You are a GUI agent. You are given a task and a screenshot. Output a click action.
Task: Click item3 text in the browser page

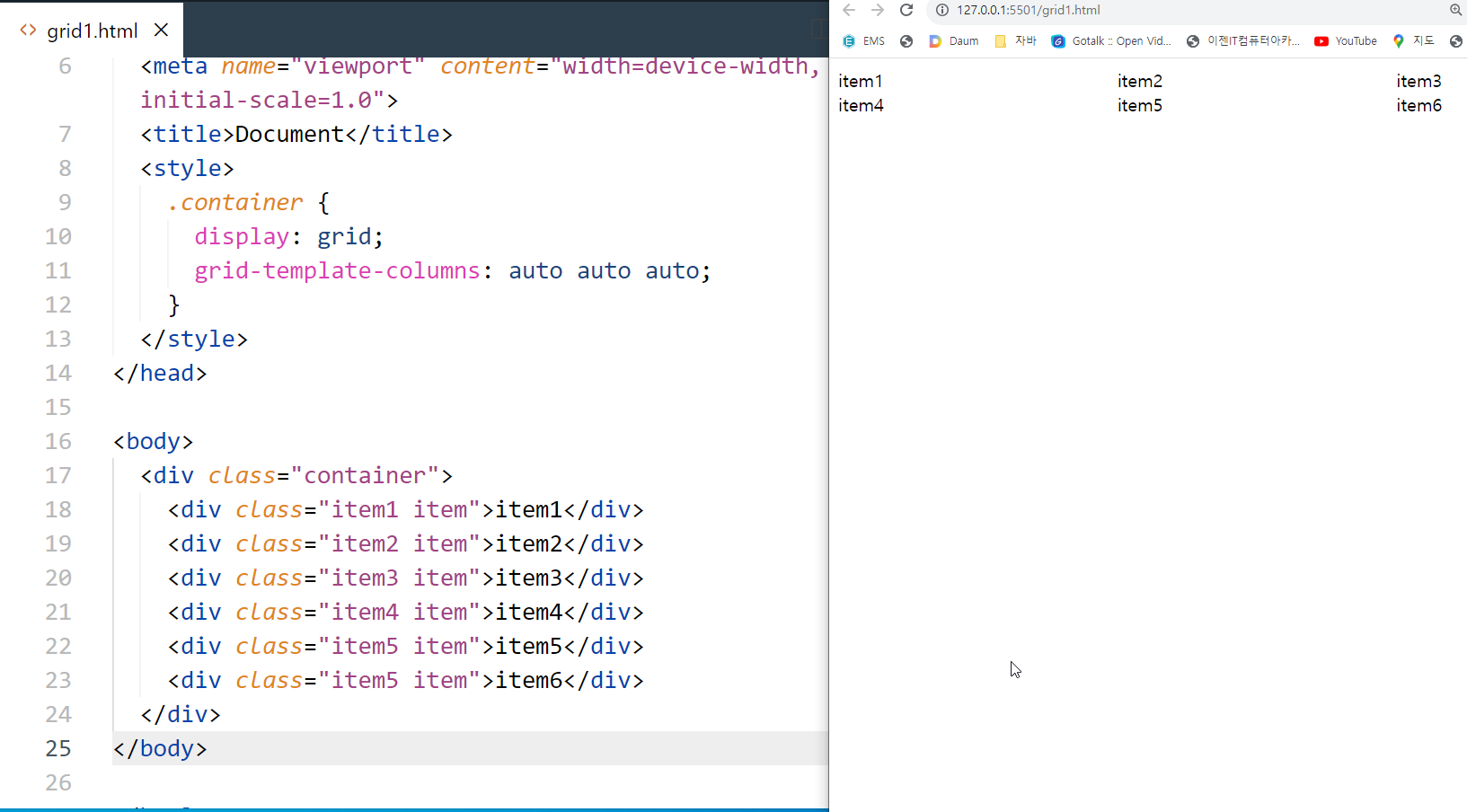click(1419, 81)
